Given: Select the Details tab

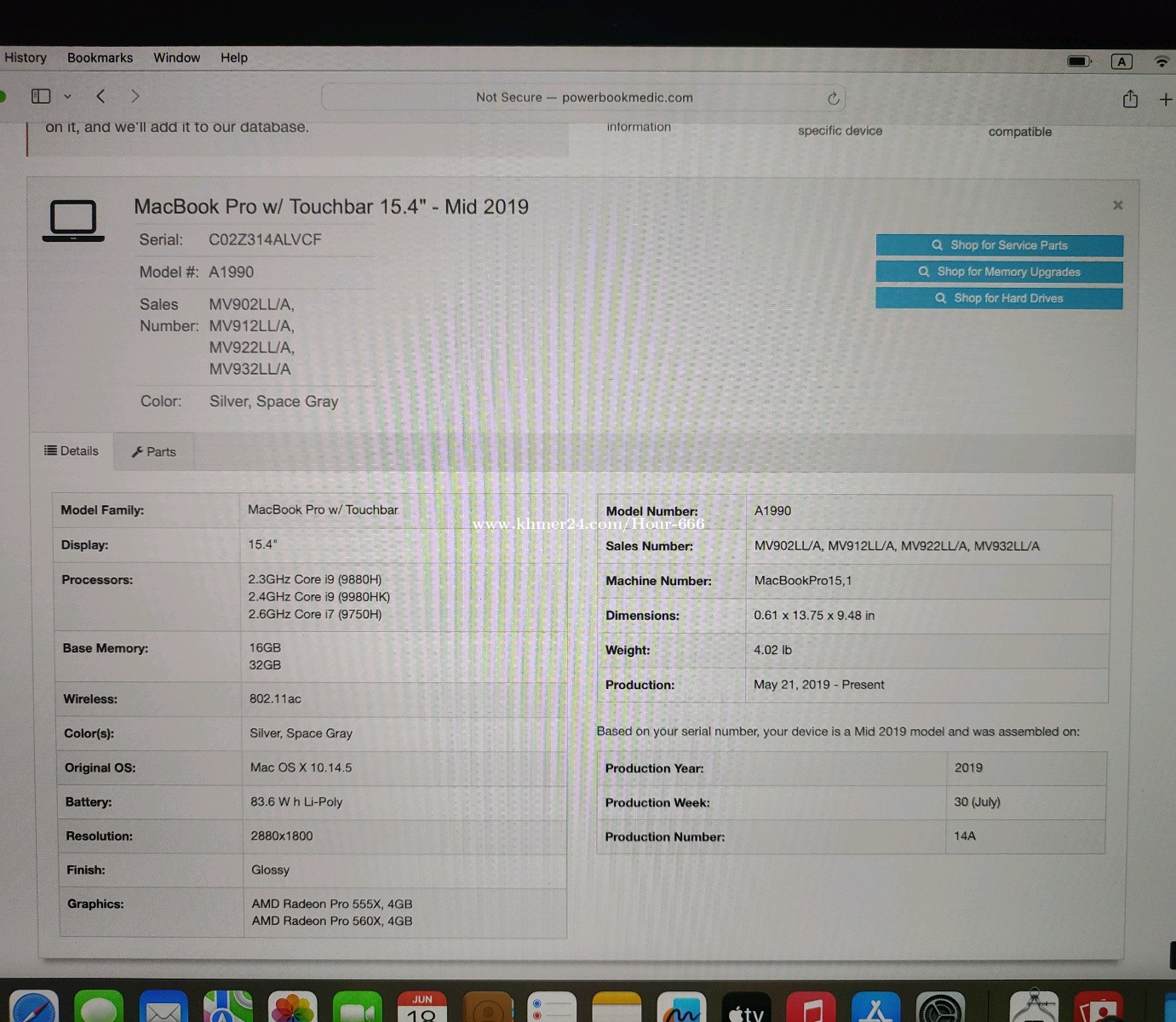Looking at the screenshot, I should [72, 451].
